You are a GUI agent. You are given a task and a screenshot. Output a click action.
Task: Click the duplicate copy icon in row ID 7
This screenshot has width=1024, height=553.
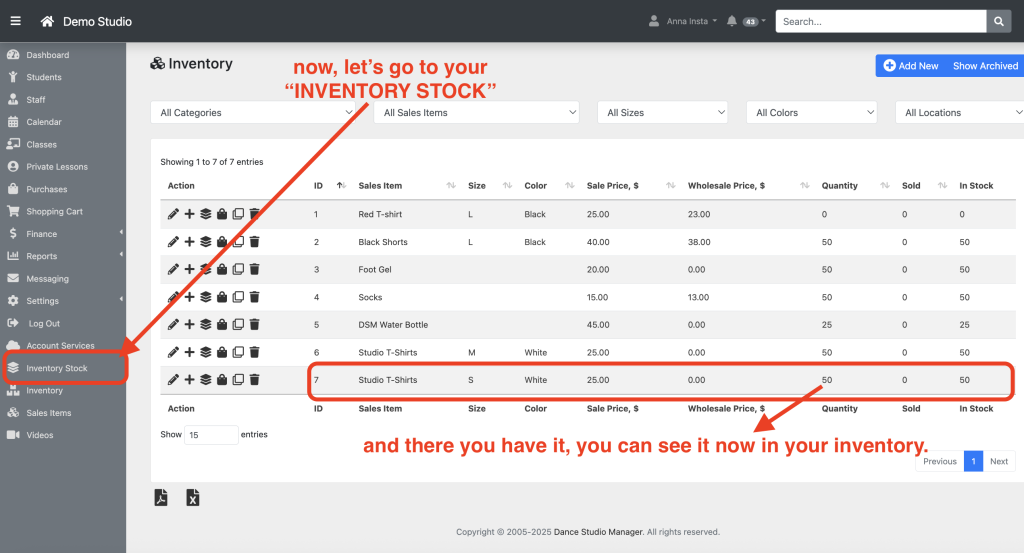pyautogui.click(x=238, y=379)
